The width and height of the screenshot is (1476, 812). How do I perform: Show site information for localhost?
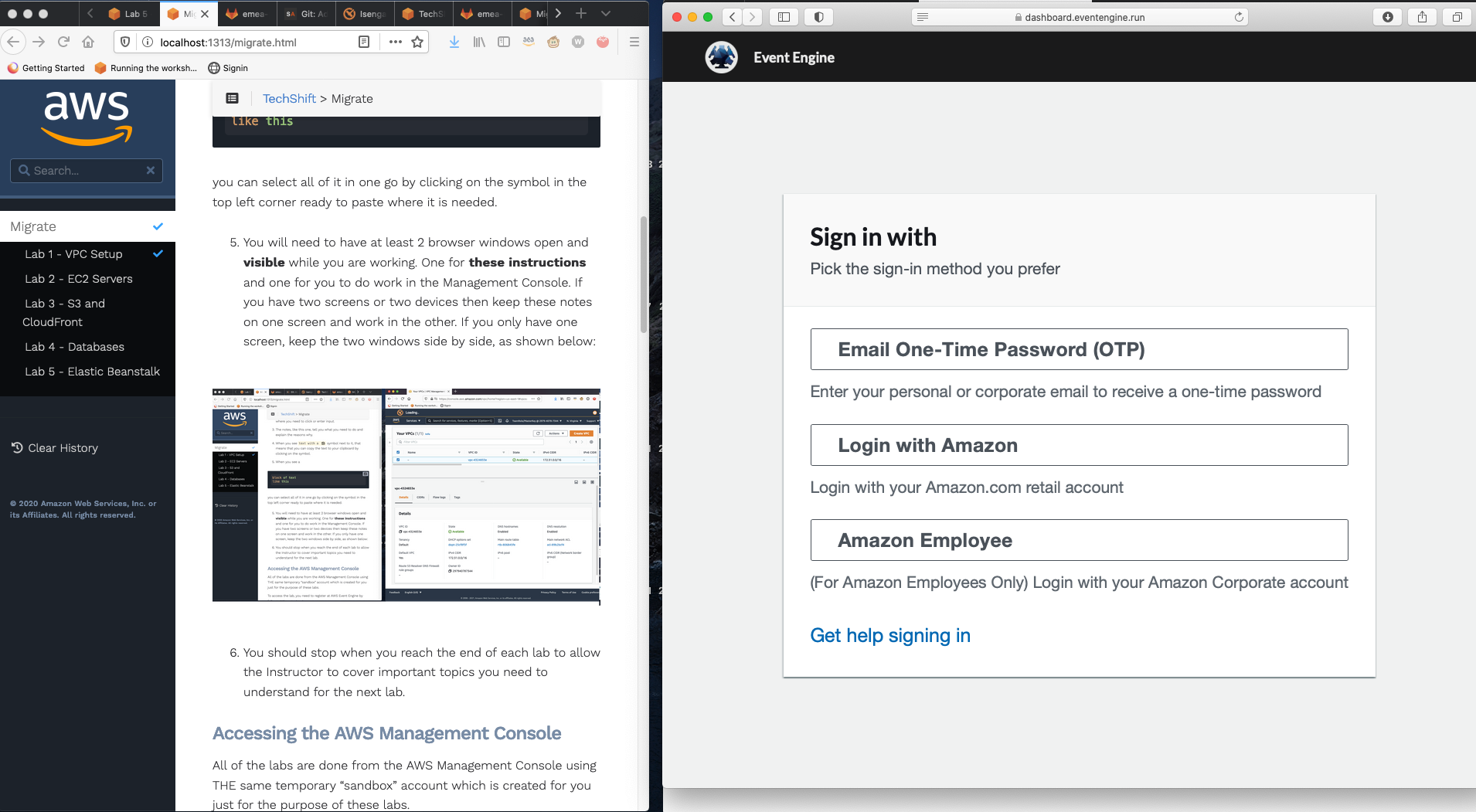click(x=147, y=42)
